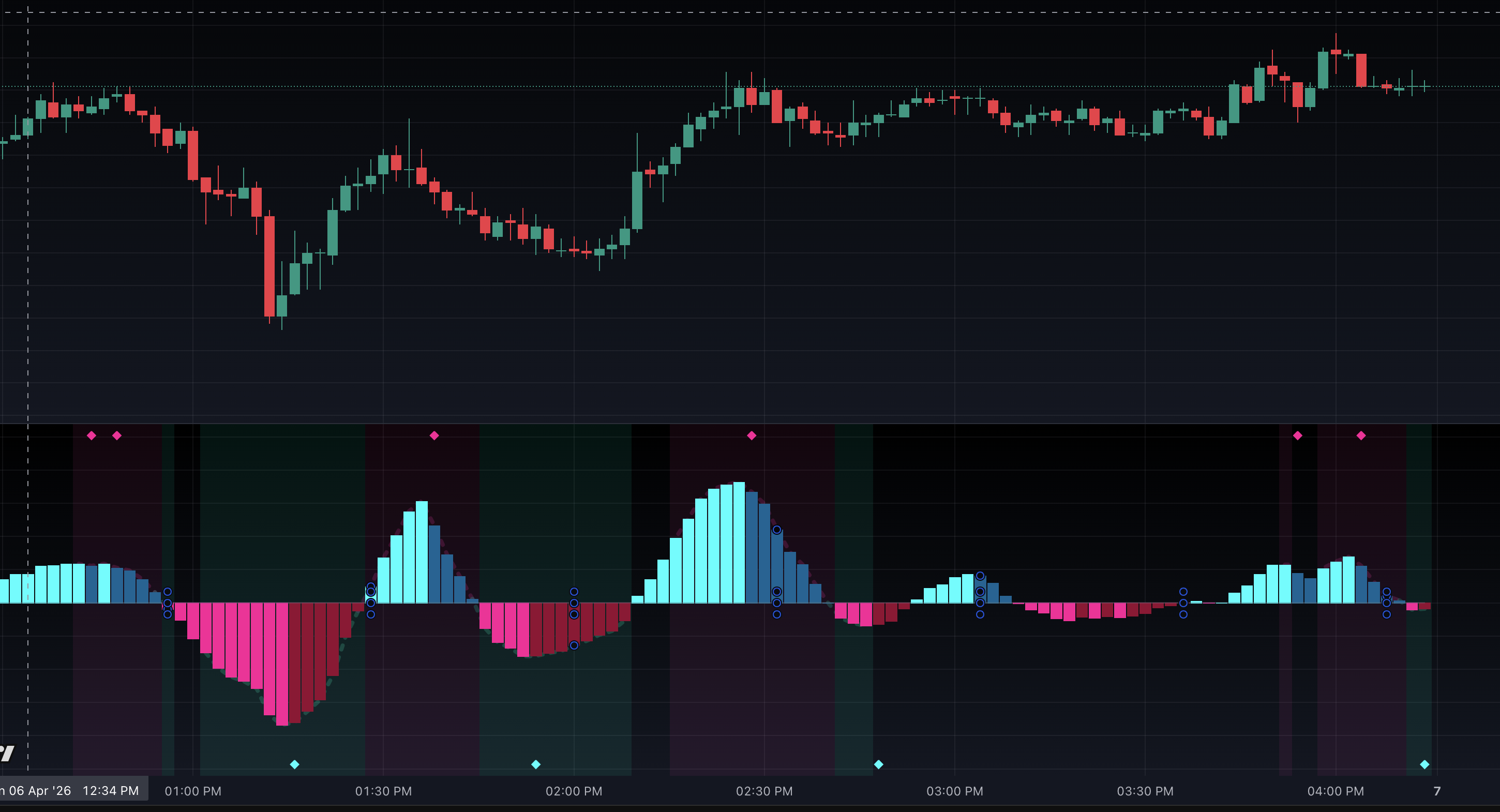Select the pink diamond marker atop the first cyan histogram peak
The width and height of the screenshot is (1500, 812).
coord(434,435)
